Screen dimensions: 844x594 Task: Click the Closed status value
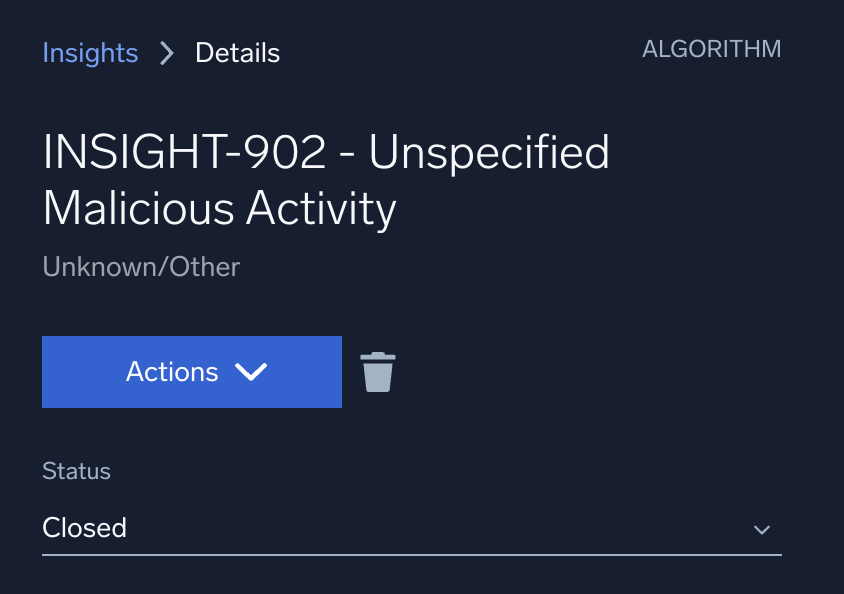click(85, 528)
